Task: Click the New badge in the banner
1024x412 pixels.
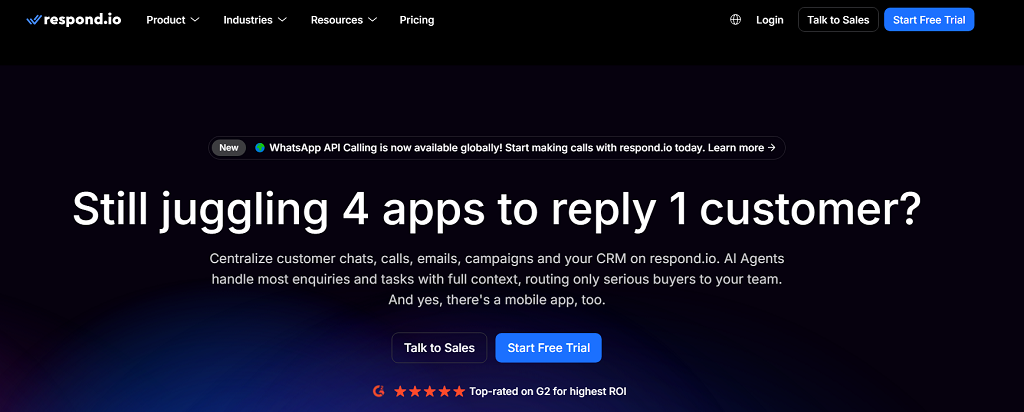Action: tap(229, 148)
